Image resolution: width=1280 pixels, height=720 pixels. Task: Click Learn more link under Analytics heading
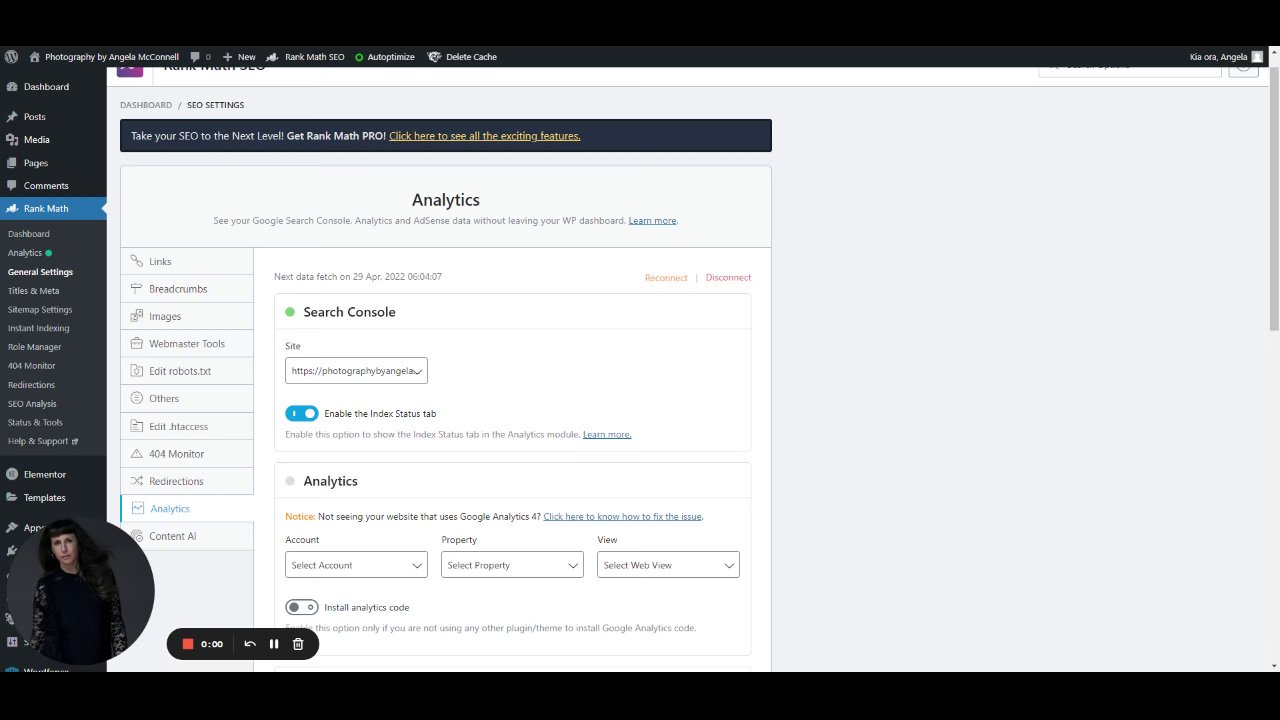point(652,221)
